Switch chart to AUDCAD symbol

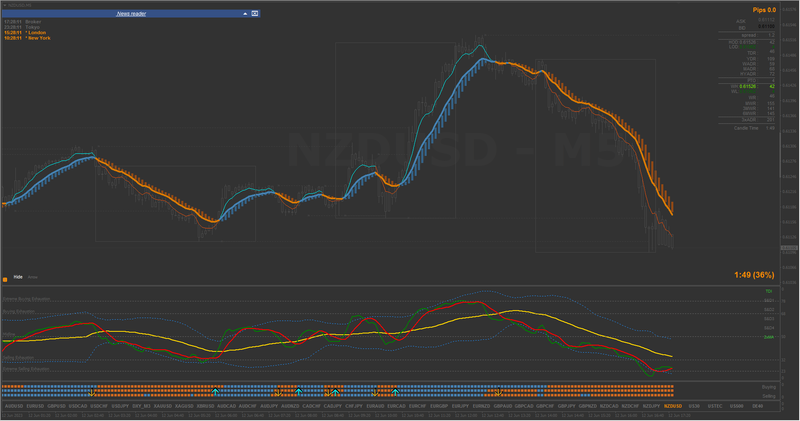[227, 406]
